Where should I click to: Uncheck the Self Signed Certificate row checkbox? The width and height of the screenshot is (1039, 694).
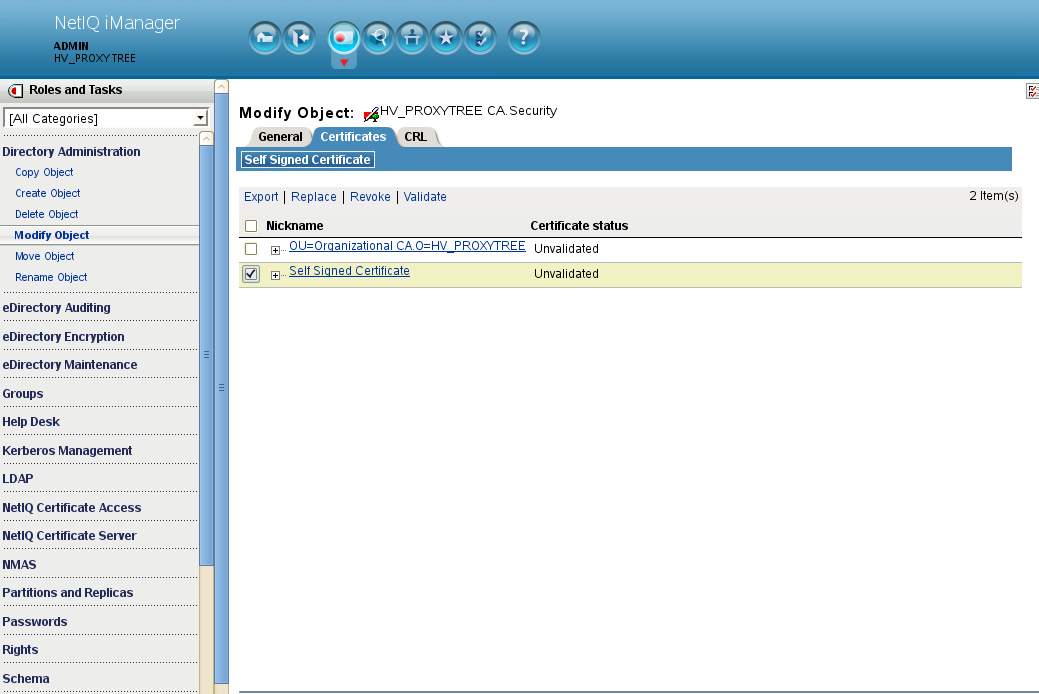[251, 274]
